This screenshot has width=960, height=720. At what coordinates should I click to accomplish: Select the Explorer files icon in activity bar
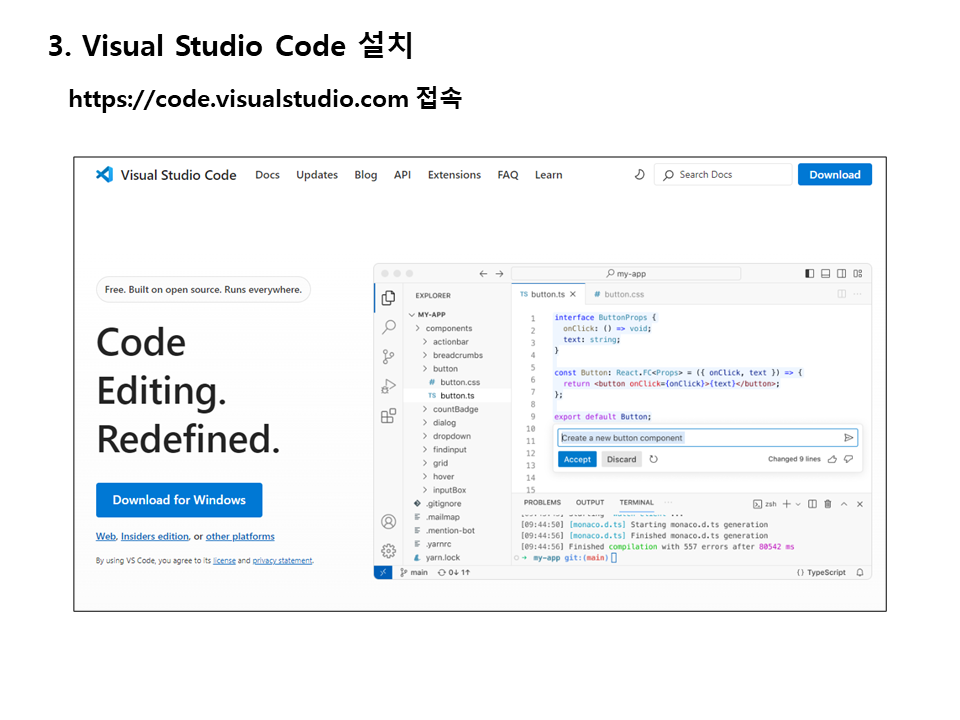tap(388, 298)
